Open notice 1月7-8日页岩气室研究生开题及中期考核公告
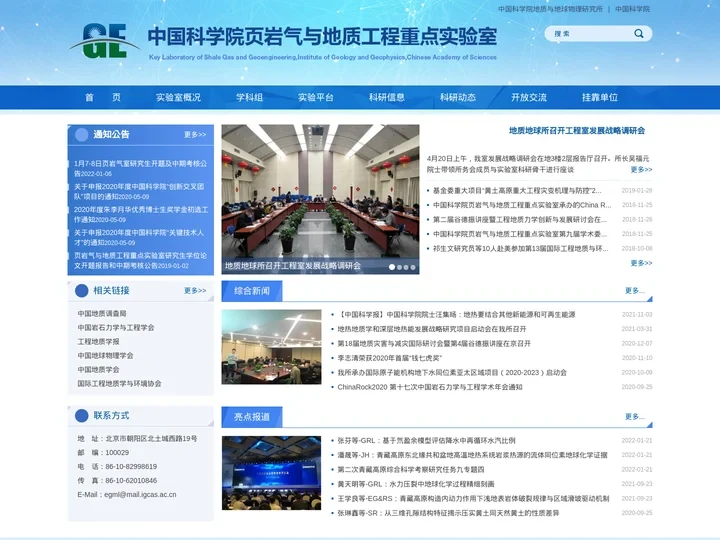The width and height of the screenshot is (720, 540). 141,169
